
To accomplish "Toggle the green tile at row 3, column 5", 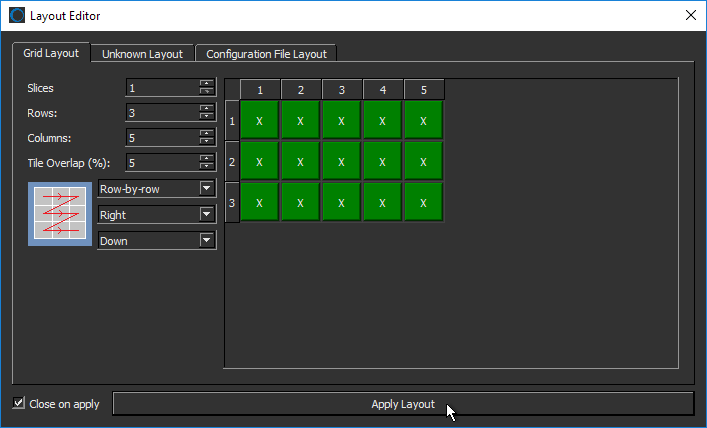I will tap(423, 203).
